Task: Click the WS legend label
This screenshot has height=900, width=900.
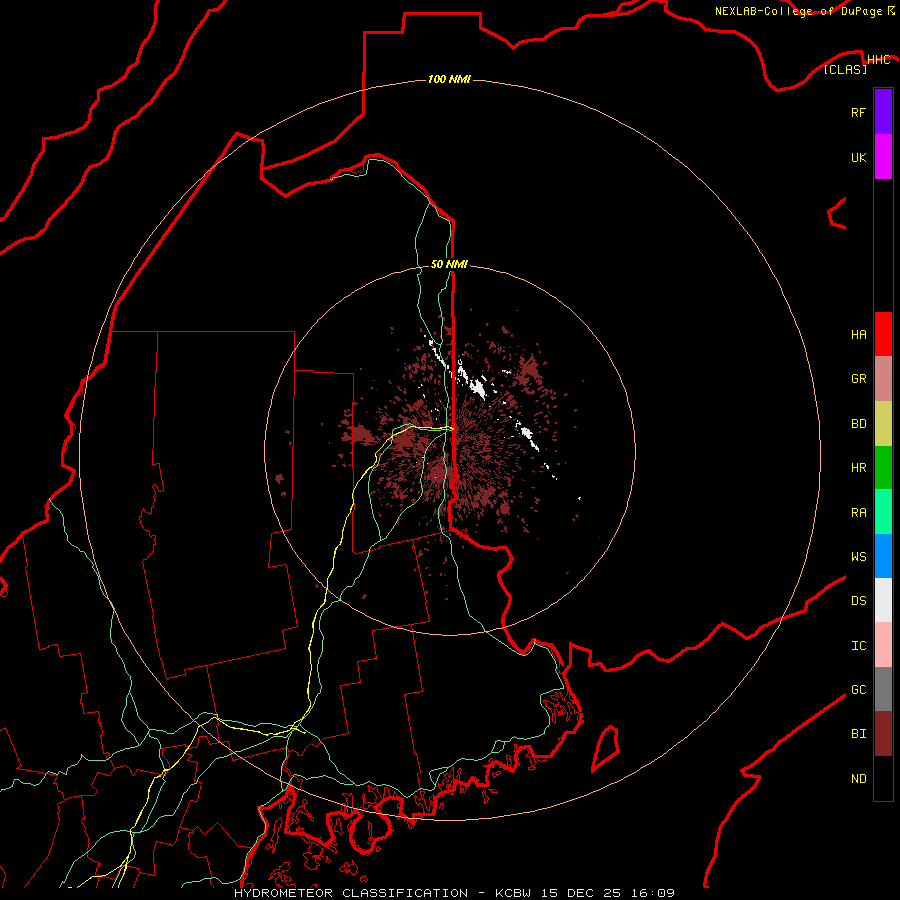Action: tap(858, 556)
